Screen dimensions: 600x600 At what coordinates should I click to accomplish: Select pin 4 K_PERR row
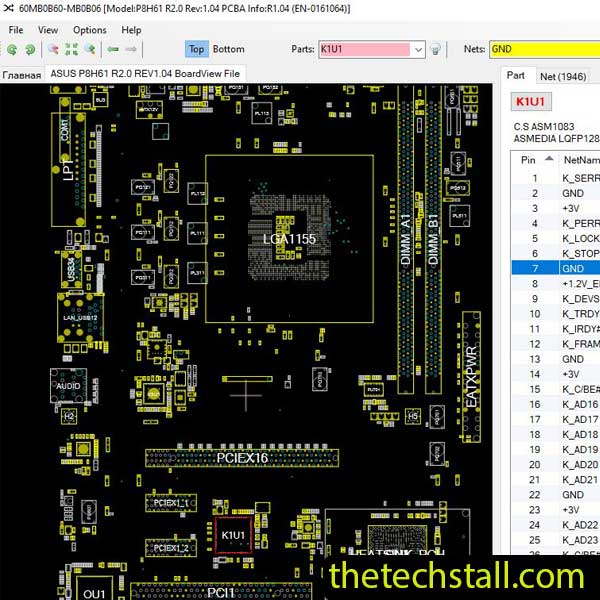tap(556, 223)
